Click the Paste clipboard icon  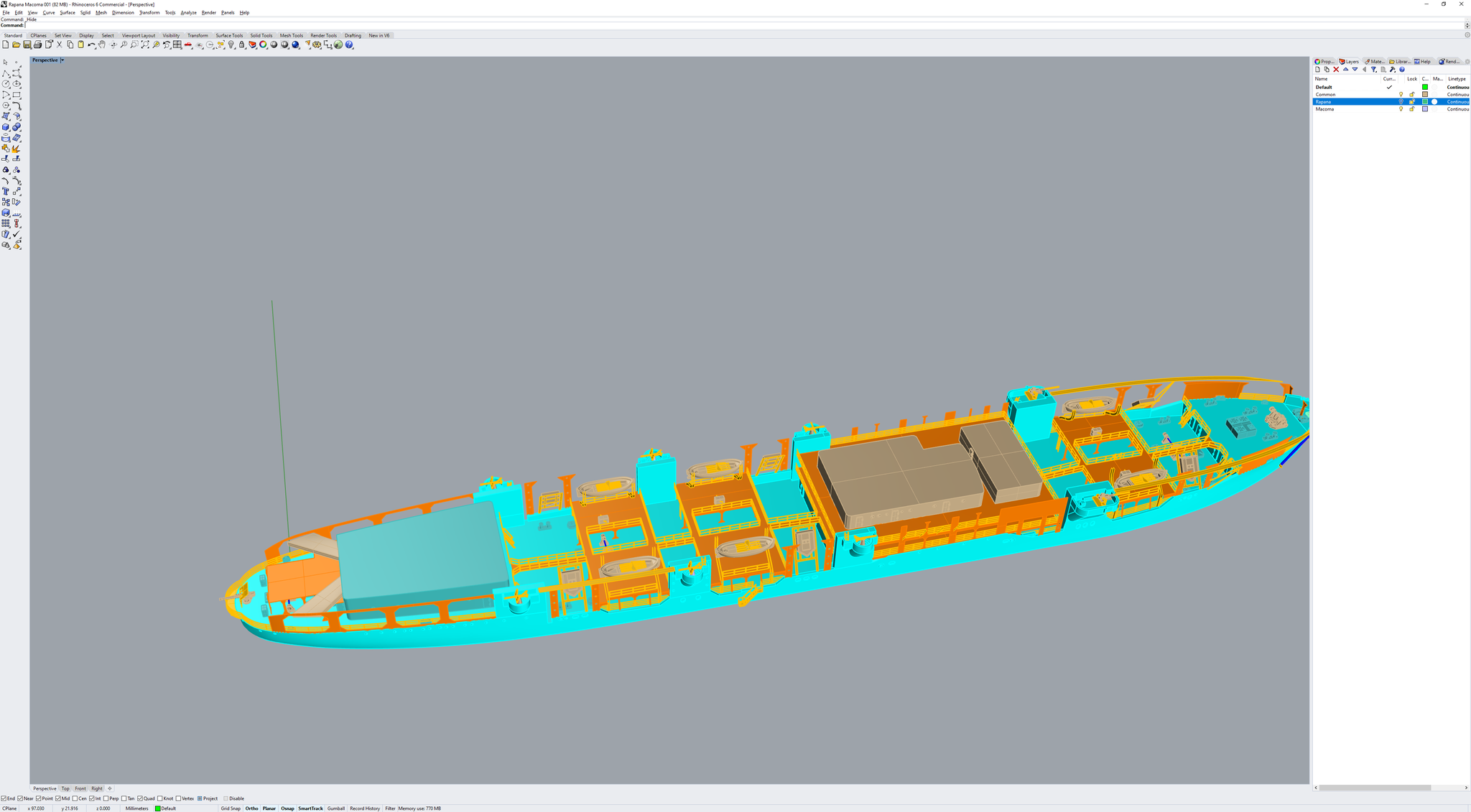80,45
